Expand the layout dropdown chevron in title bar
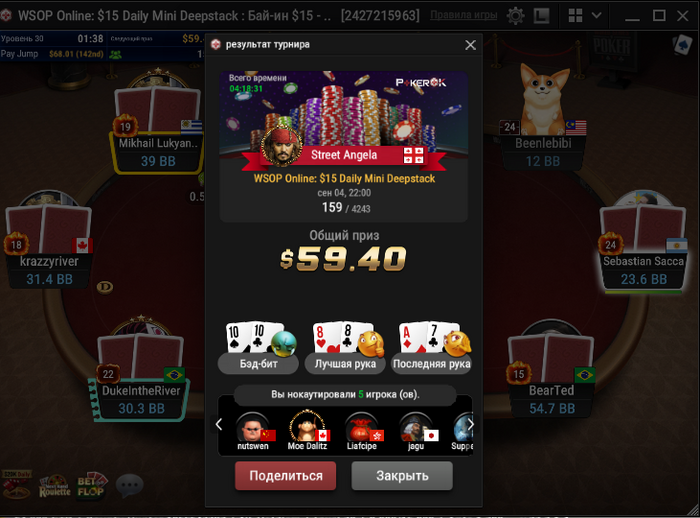 click(x=596, y=16)
